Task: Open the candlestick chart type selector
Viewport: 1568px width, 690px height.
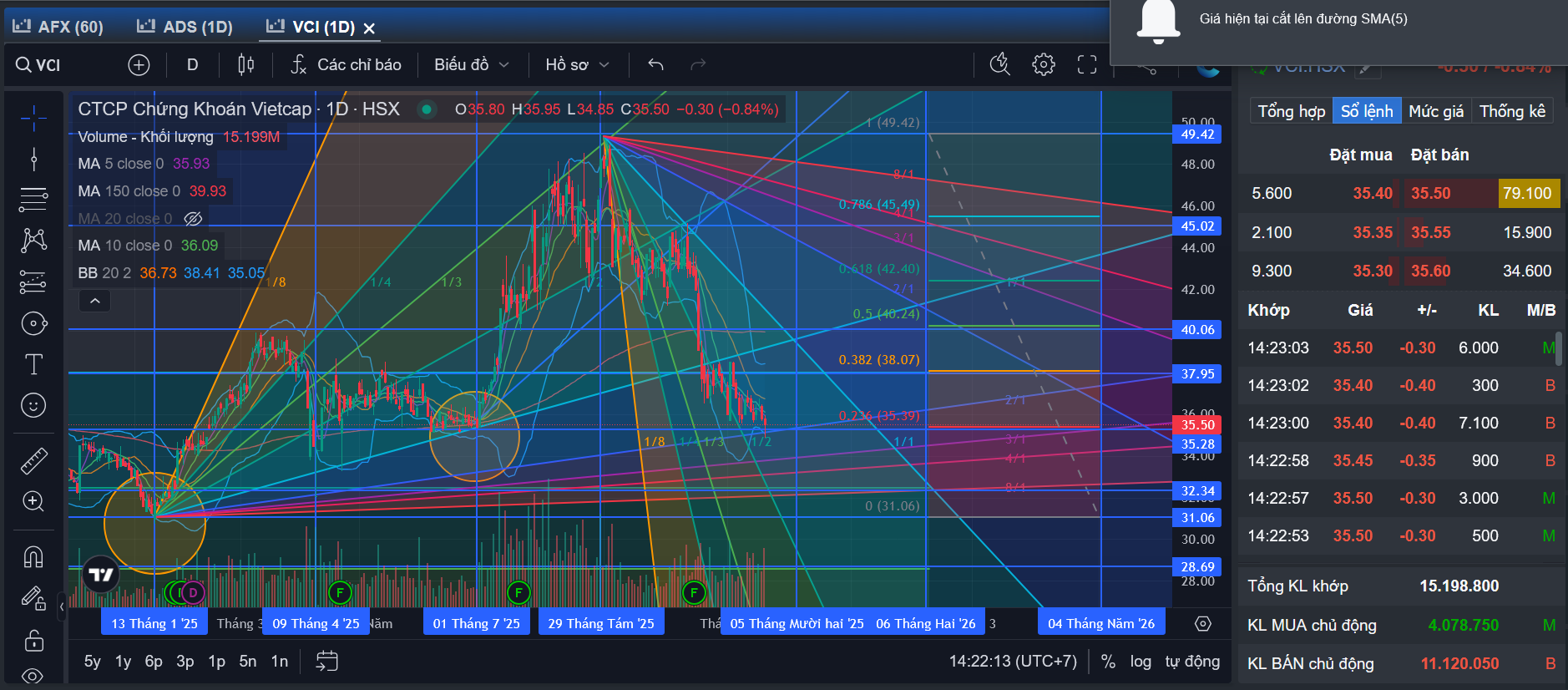Action: pyautogui.click(x=245, y=64)
